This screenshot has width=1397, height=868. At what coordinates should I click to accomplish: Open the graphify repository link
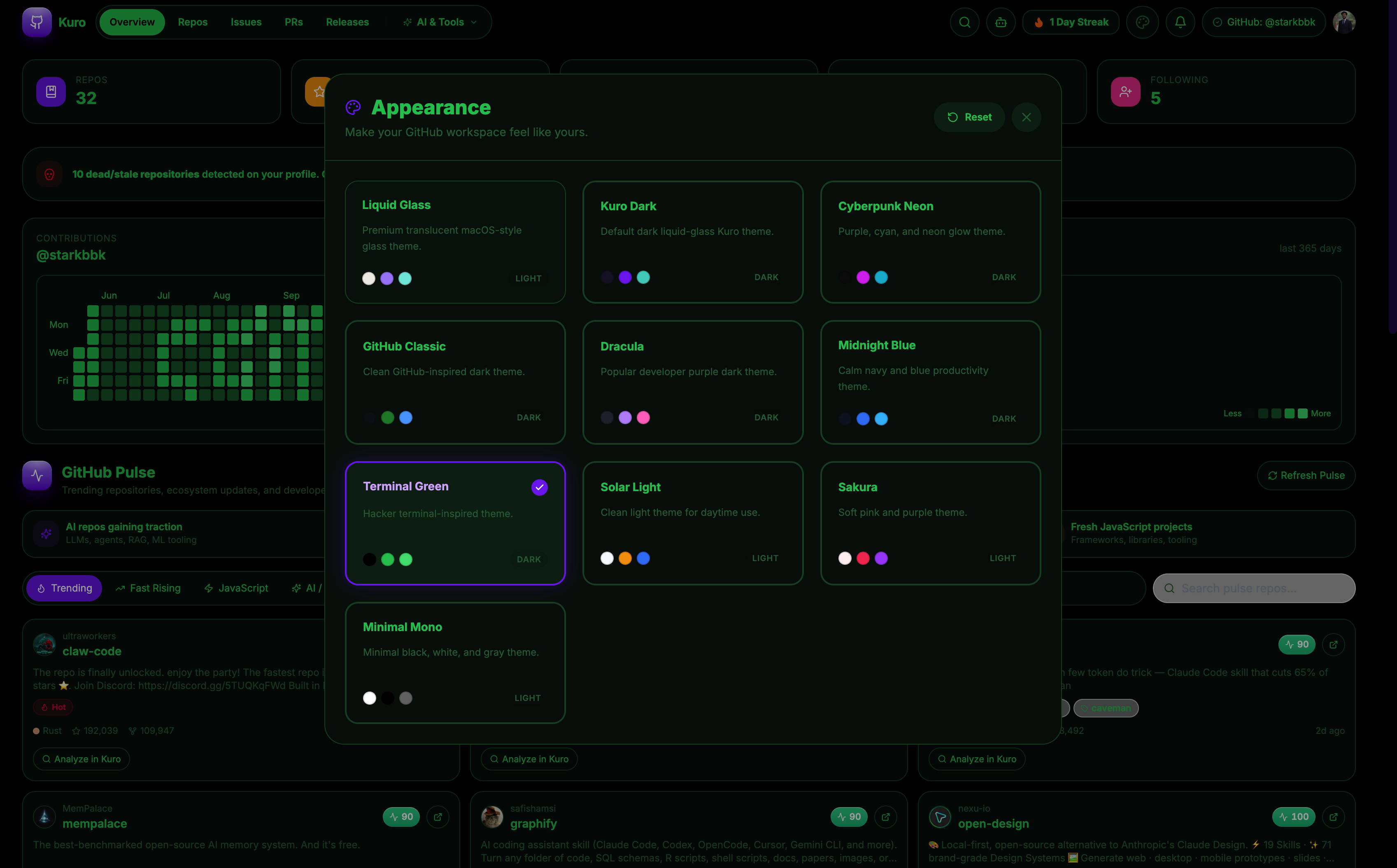click(x=533, y=823)
